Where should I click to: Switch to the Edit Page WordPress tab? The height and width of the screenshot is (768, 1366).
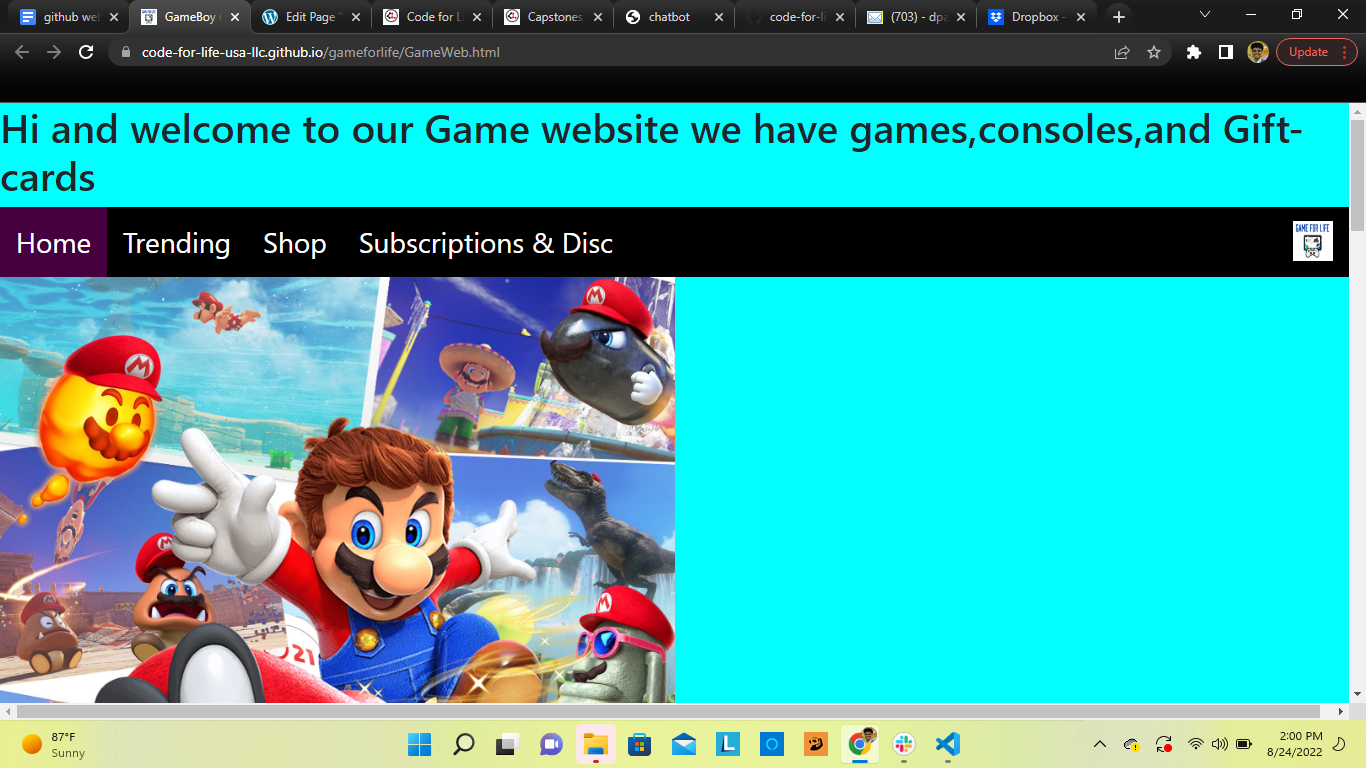[310, 17]
